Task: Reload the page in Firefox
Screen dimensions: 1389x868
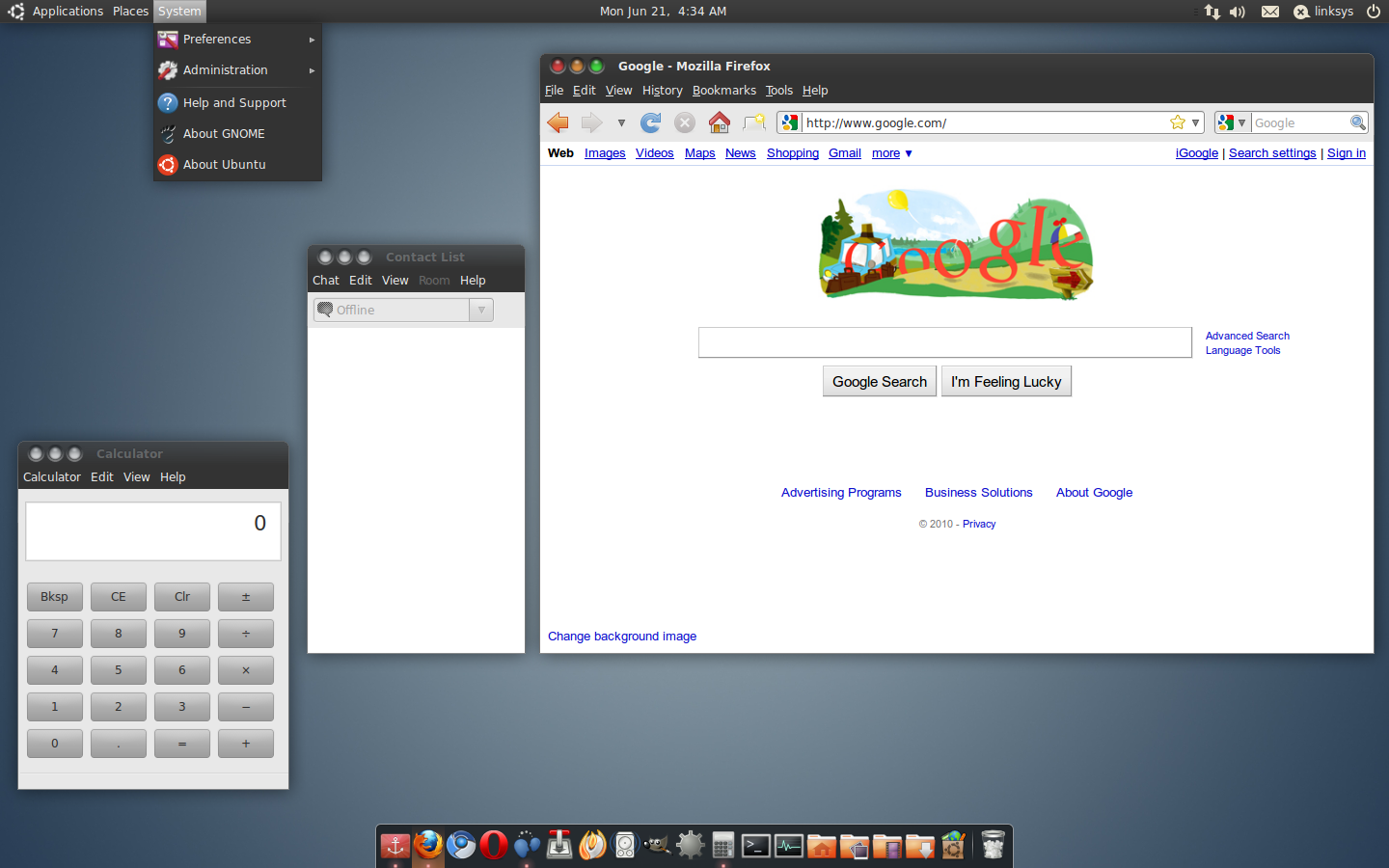Action: click(x=651, y=122)
